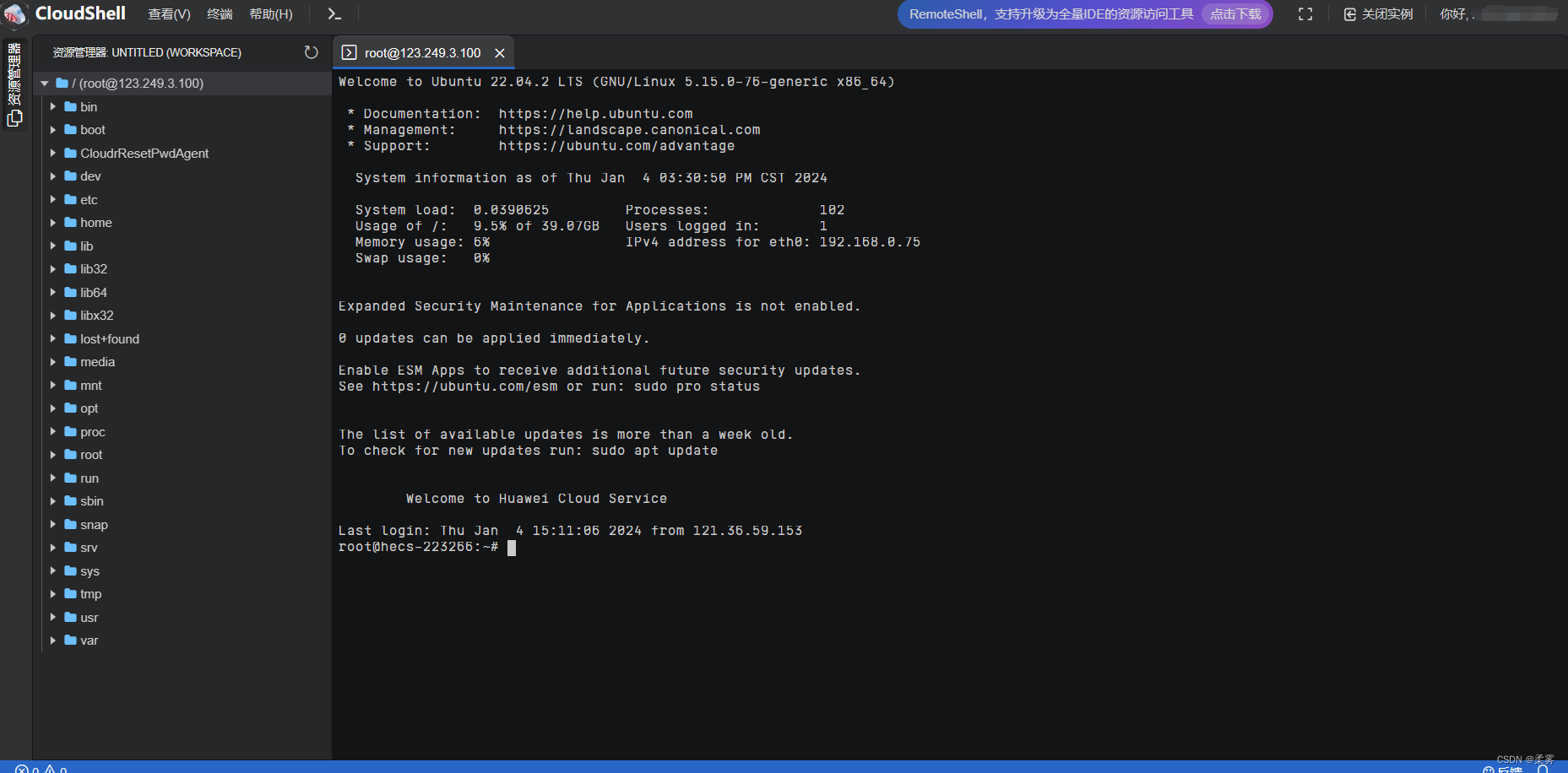Image resolution: width=1568 pixels, height=773 pixels.
Task: Click the sys folder icon
Action: pyautogui.click(x=71, y=570)
